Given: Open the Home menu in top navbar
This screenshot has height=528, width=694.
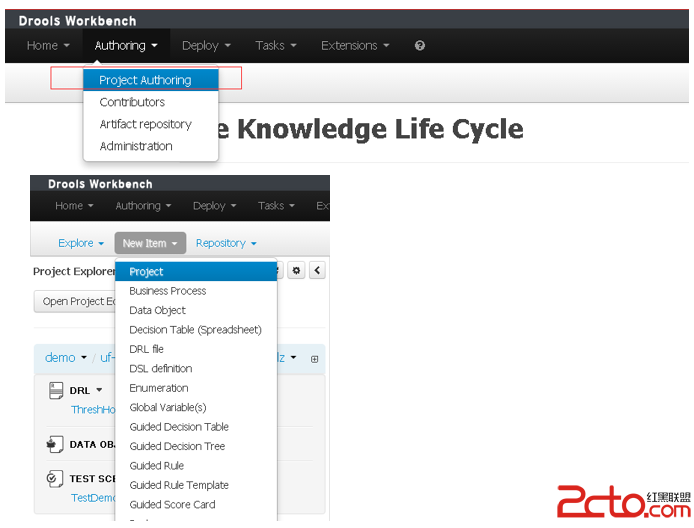Looking at the screenshot, I should coord(48,46).
